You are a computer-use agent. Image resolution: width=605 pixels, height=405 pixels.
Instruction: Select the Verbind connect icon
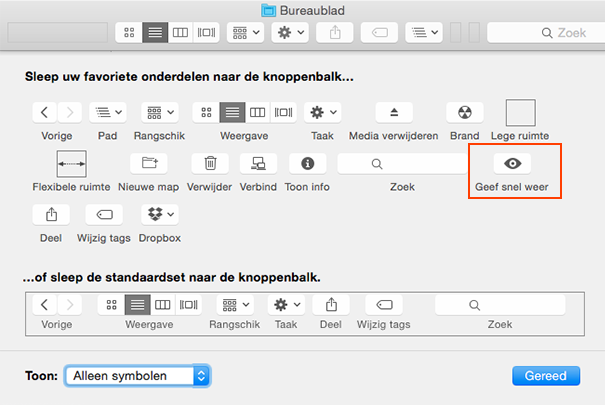coord(258,163)
